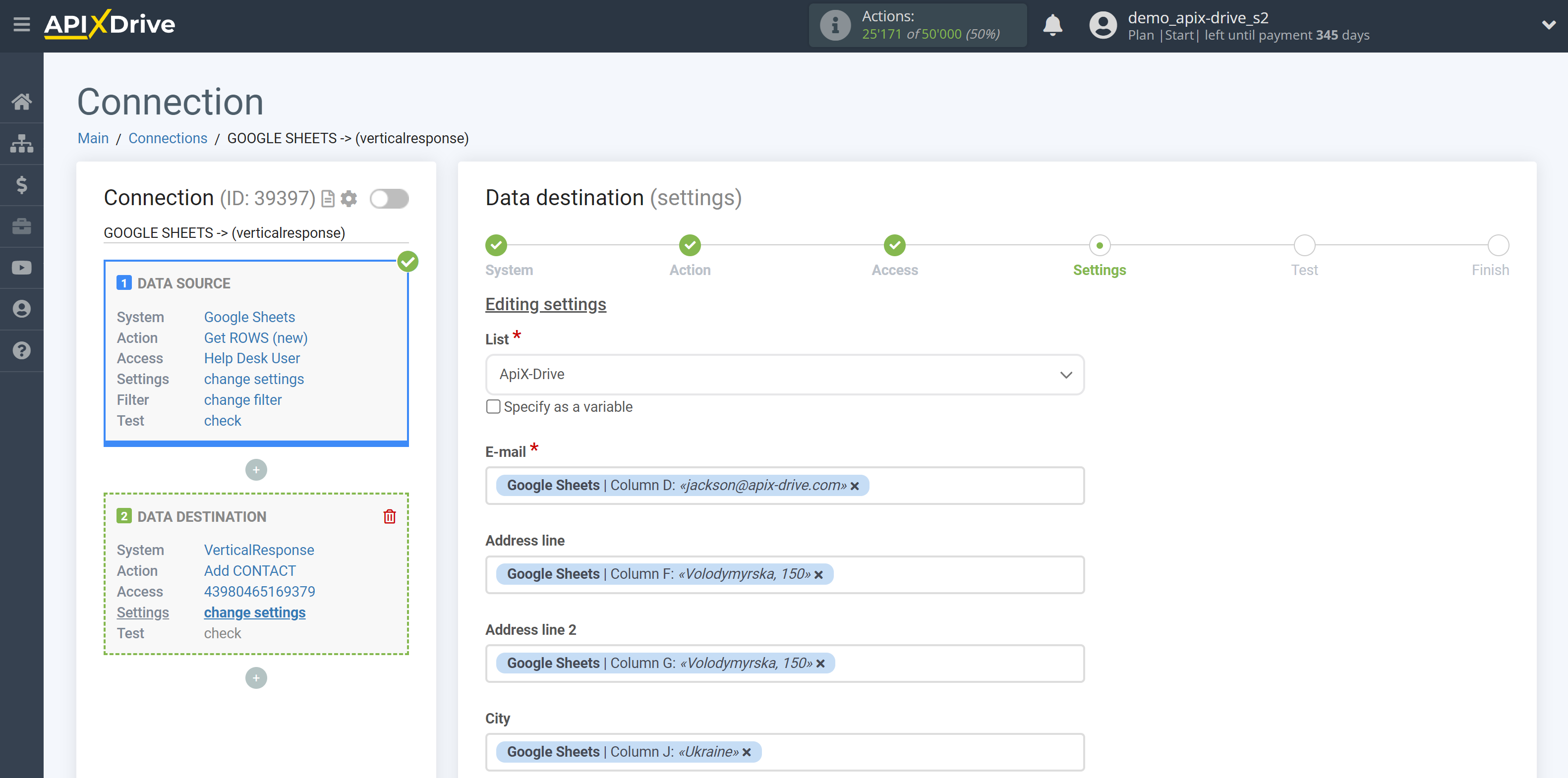Open the access link 43980465169379
The image size is (1568, 778).
click(x=259, y=591)
